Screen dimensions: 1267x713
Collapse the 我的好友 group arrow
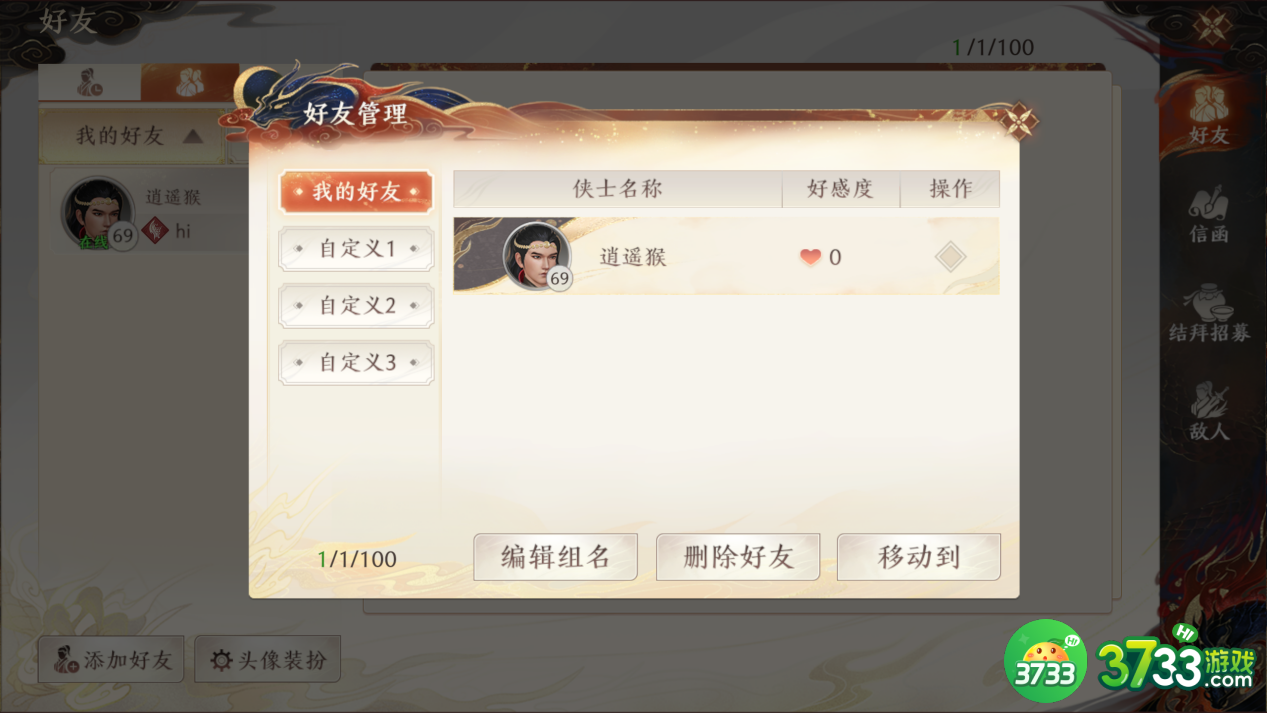point(192,136)
